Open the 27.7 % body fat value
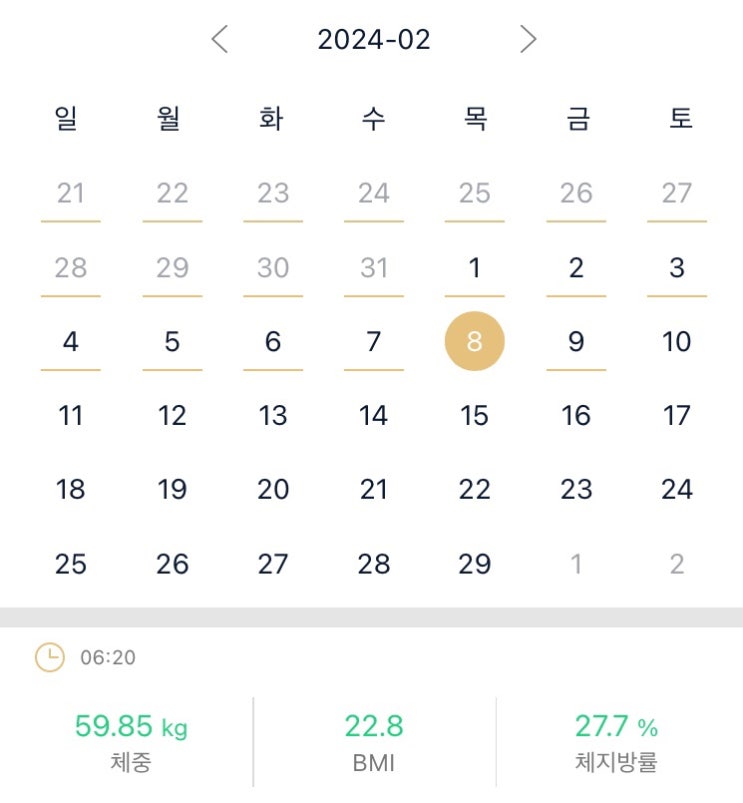The image size is (743, 803). [x=616, y=726]
